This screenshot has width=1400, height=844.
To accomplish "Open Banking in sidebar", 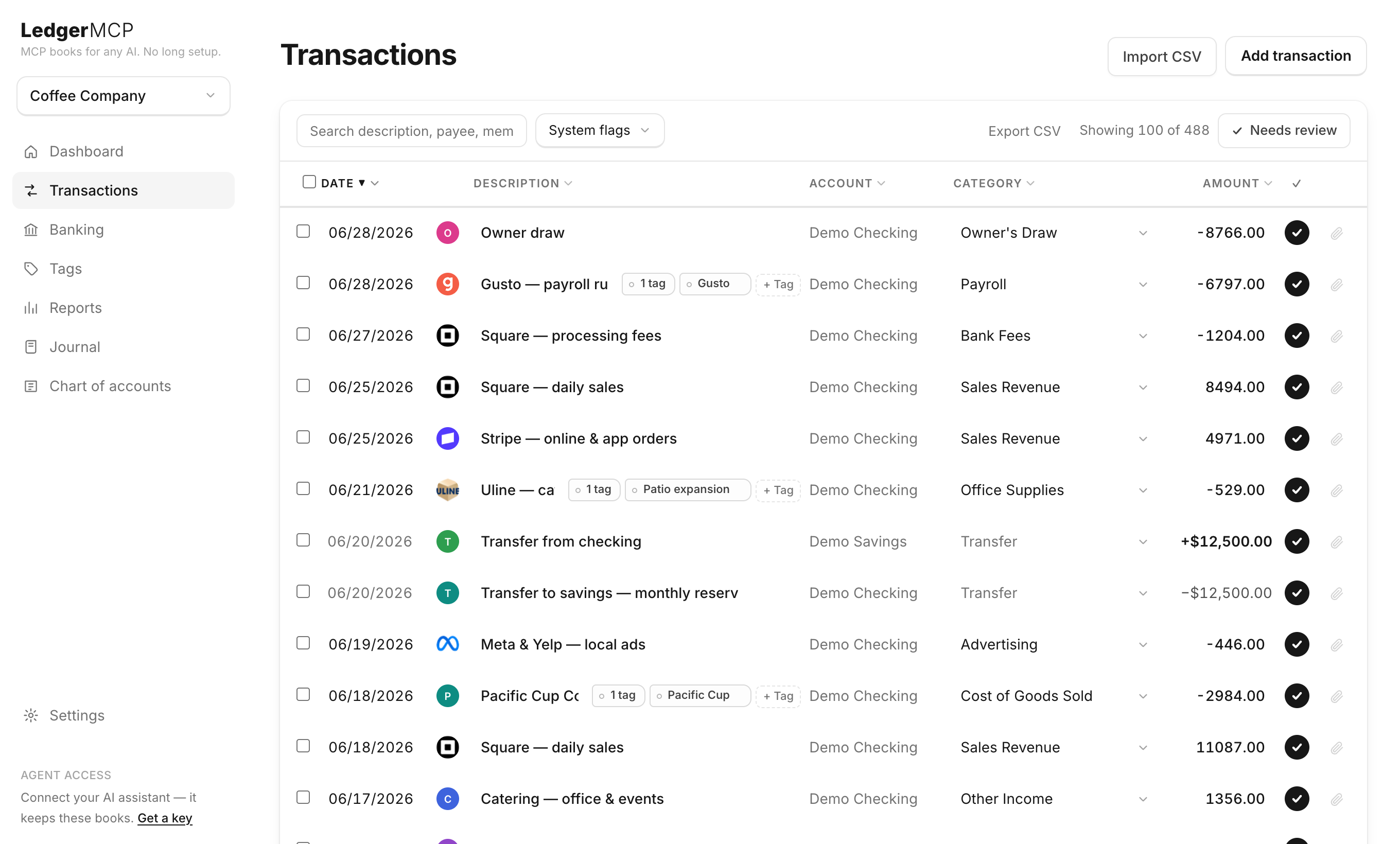I will pos(124,230).
